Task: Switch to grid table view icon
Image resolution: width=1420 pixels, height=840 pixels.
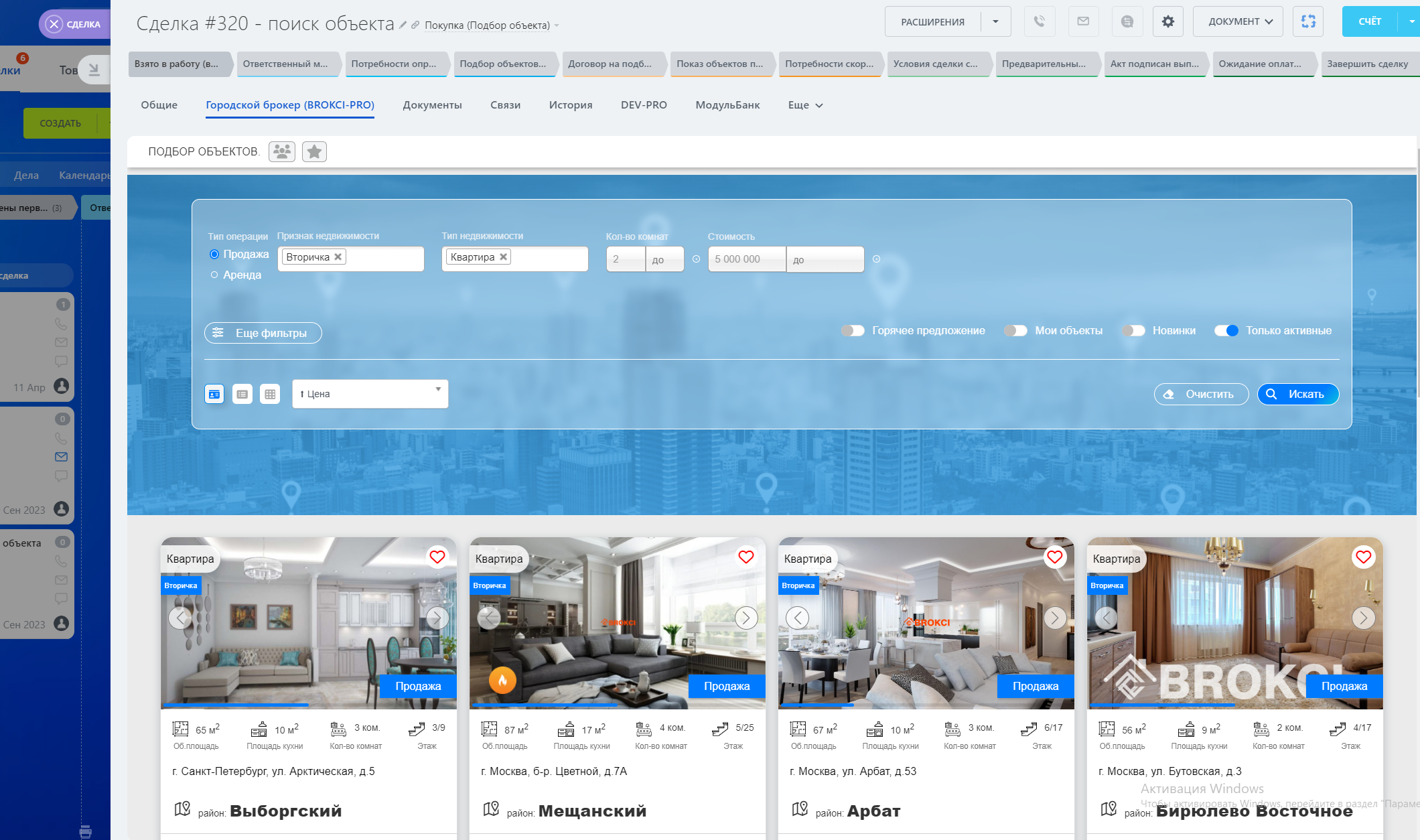Action: (270, 395)
